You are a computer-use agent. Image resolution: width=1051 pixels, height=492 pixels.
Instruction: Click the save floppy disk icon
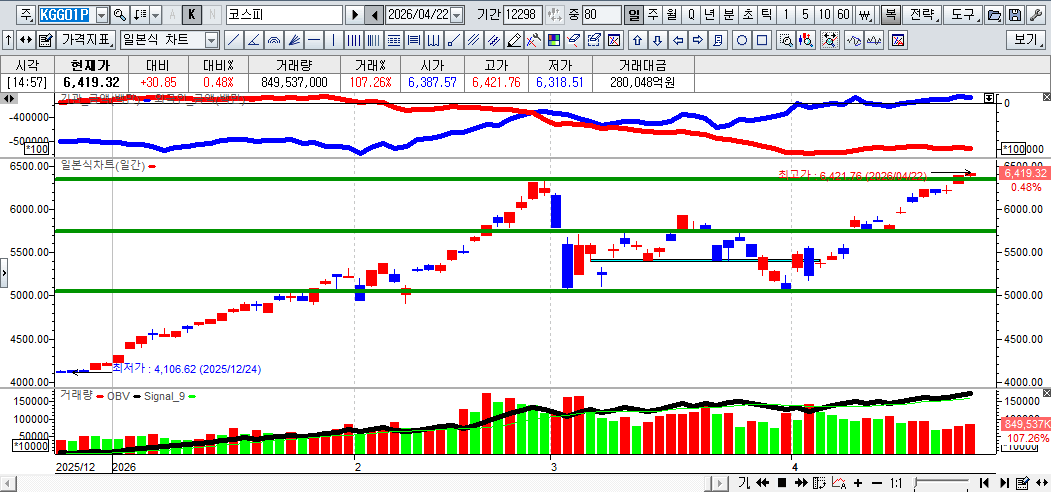click(1014, 15)
